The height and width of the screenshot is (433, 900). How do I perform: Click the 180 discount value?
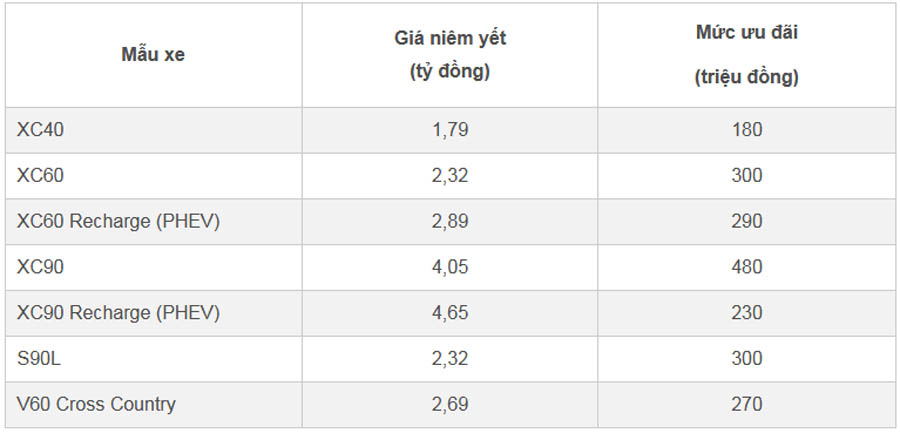tap(747, 130)
